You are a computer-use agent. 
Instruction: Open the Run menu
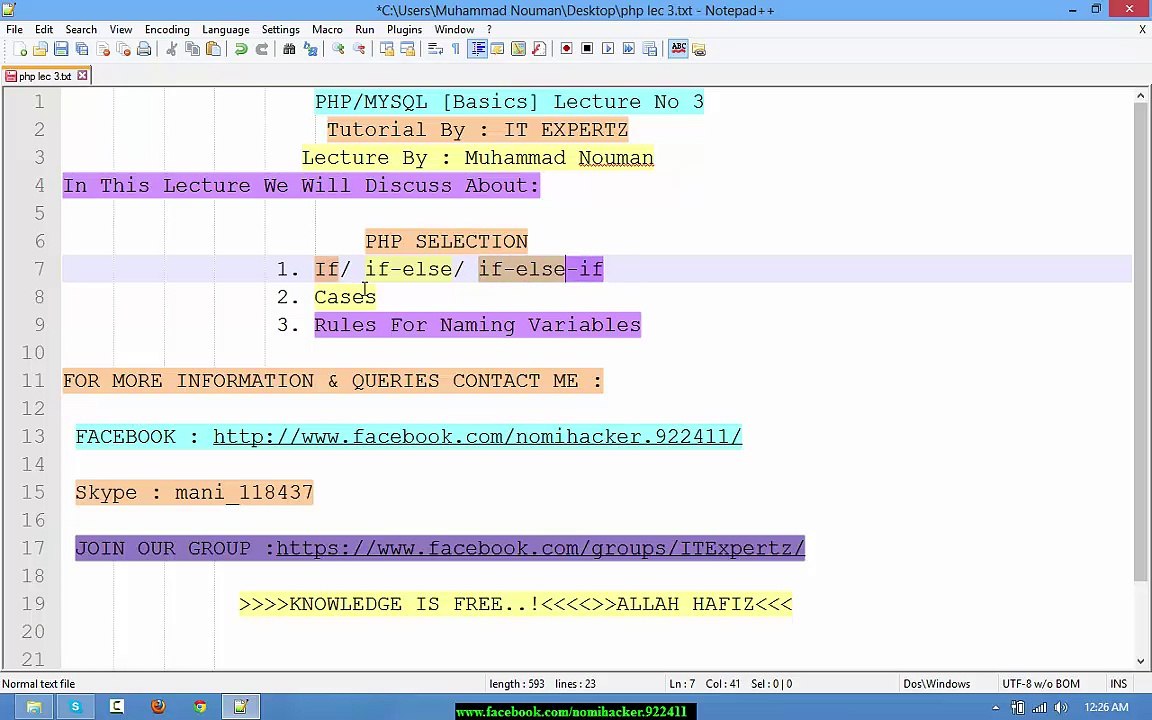point(364,29)
